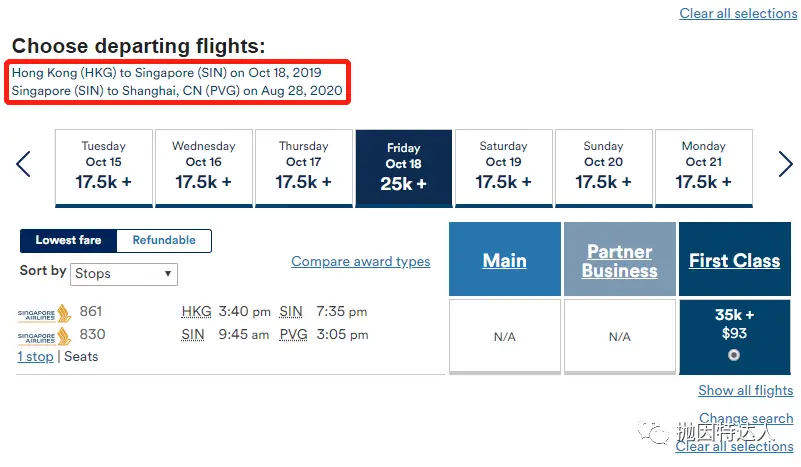Click Clear all selections at top
Screen dimensions: 801x467
pyautogui.click(x=738, y=13)
